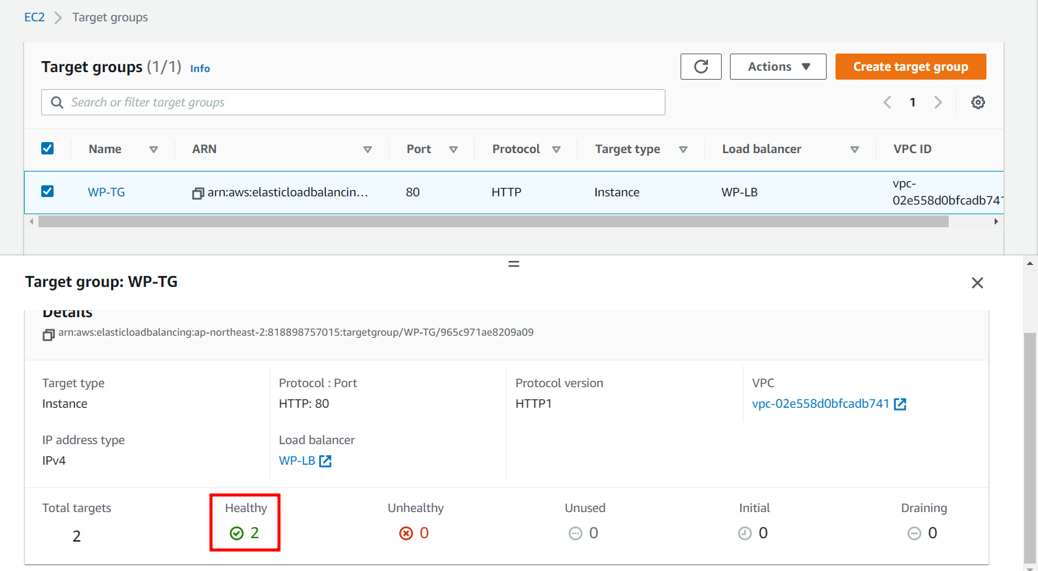This screenshot has width=1038, height=571.
Task: Click the horizontal table scrollbar
Action: pyautogui.click(x=493, y=222)
